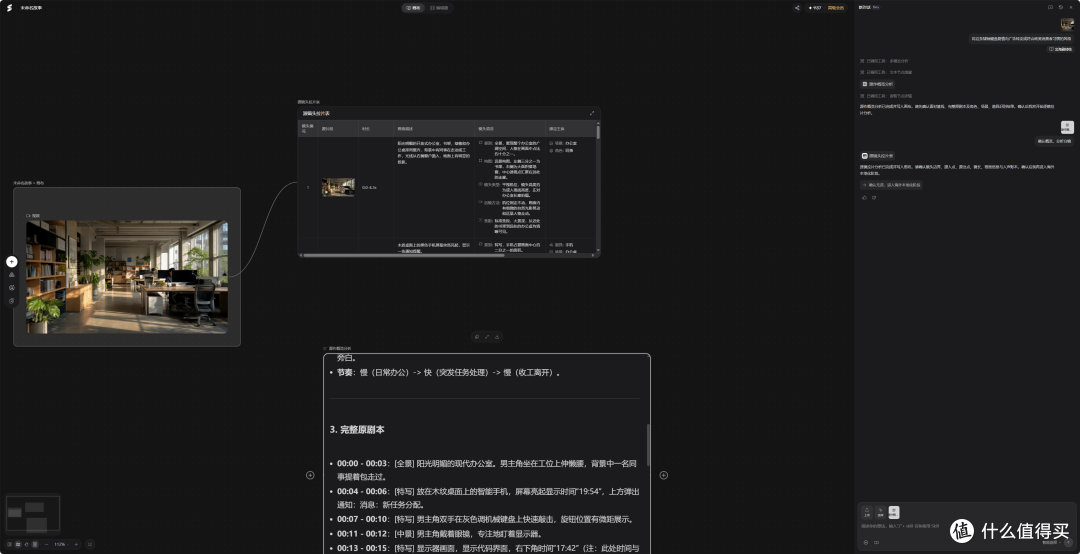This screenshot has height=554, width=1080.
Task: Click the '节奏' bullet line in the text node
Action: click(x=445, y=373)
